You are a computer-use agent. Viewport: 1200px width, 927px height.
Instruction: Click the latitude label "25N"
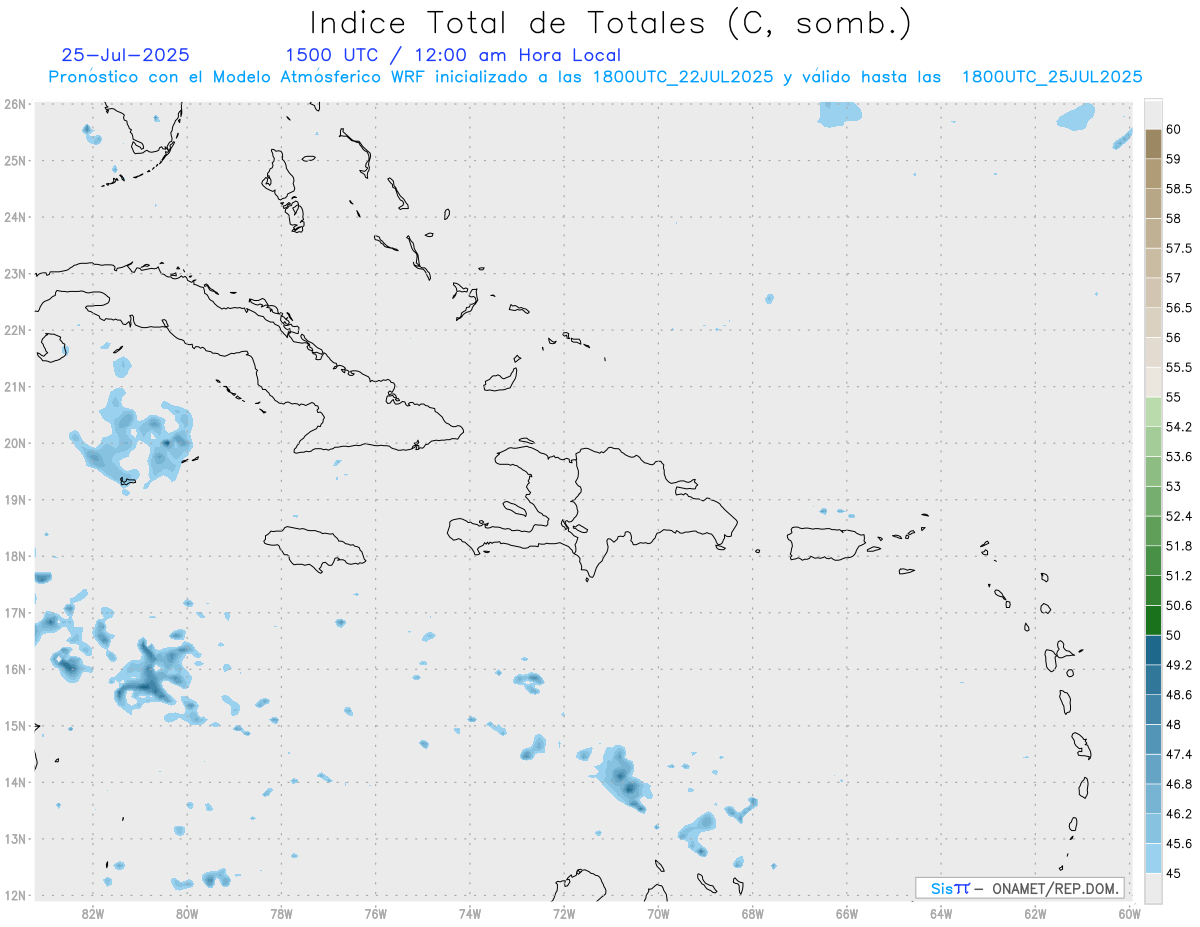click(x=14, y=161)
